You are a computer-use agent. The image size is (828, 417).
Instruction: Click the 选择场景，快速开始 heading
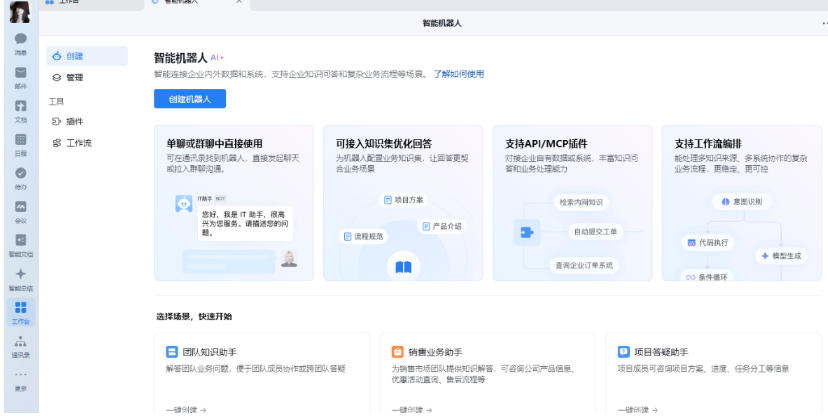tap(194, 317)
